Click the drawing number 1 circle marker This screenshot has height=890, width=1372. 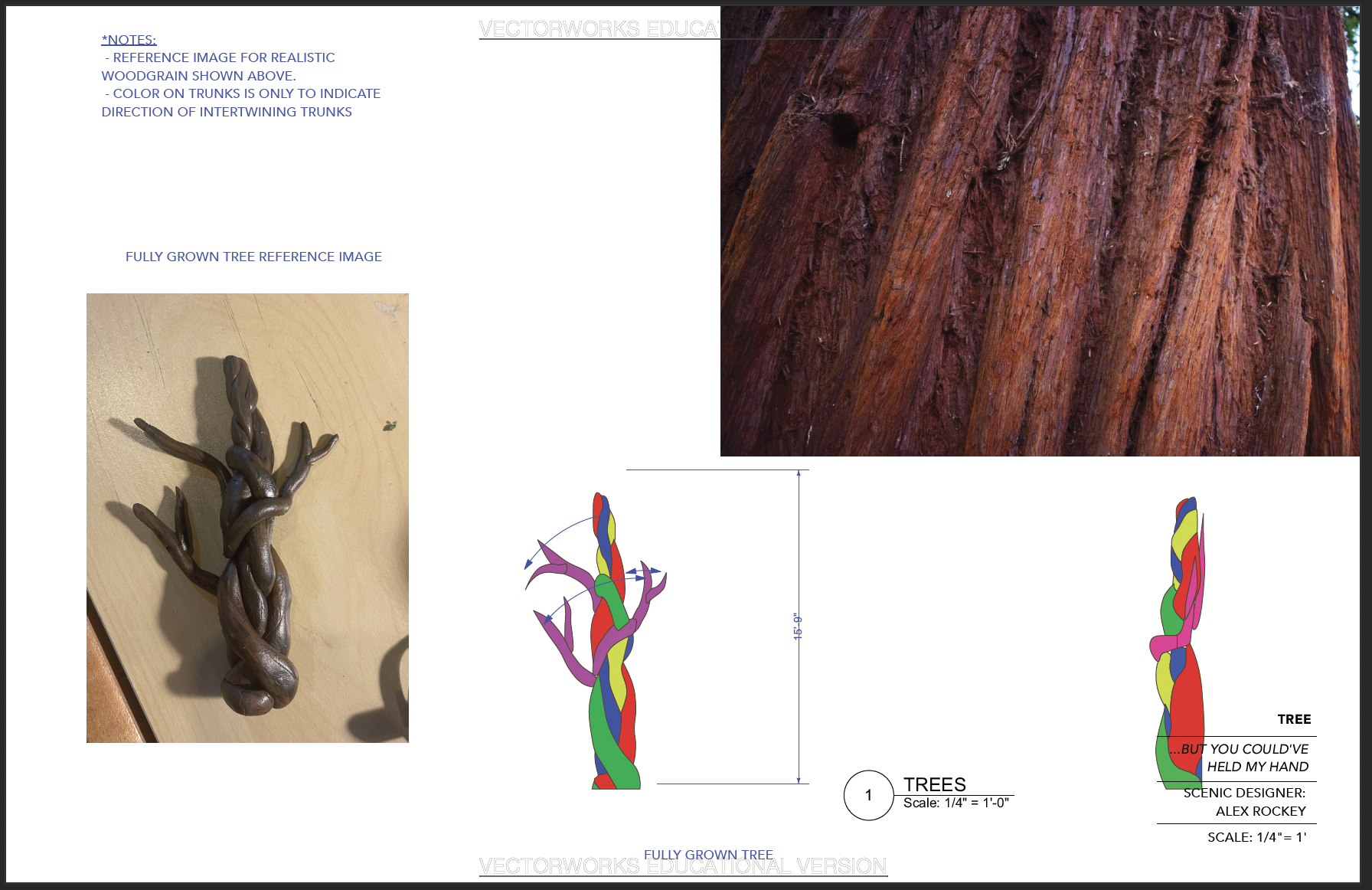coord(868,795)
